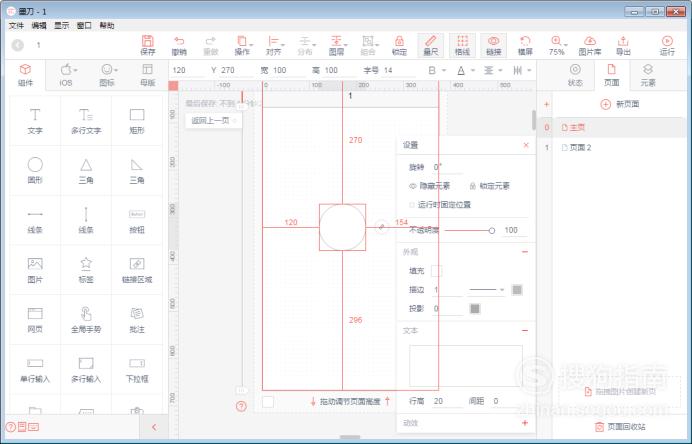Select 页面 2 in the page list

618,147
